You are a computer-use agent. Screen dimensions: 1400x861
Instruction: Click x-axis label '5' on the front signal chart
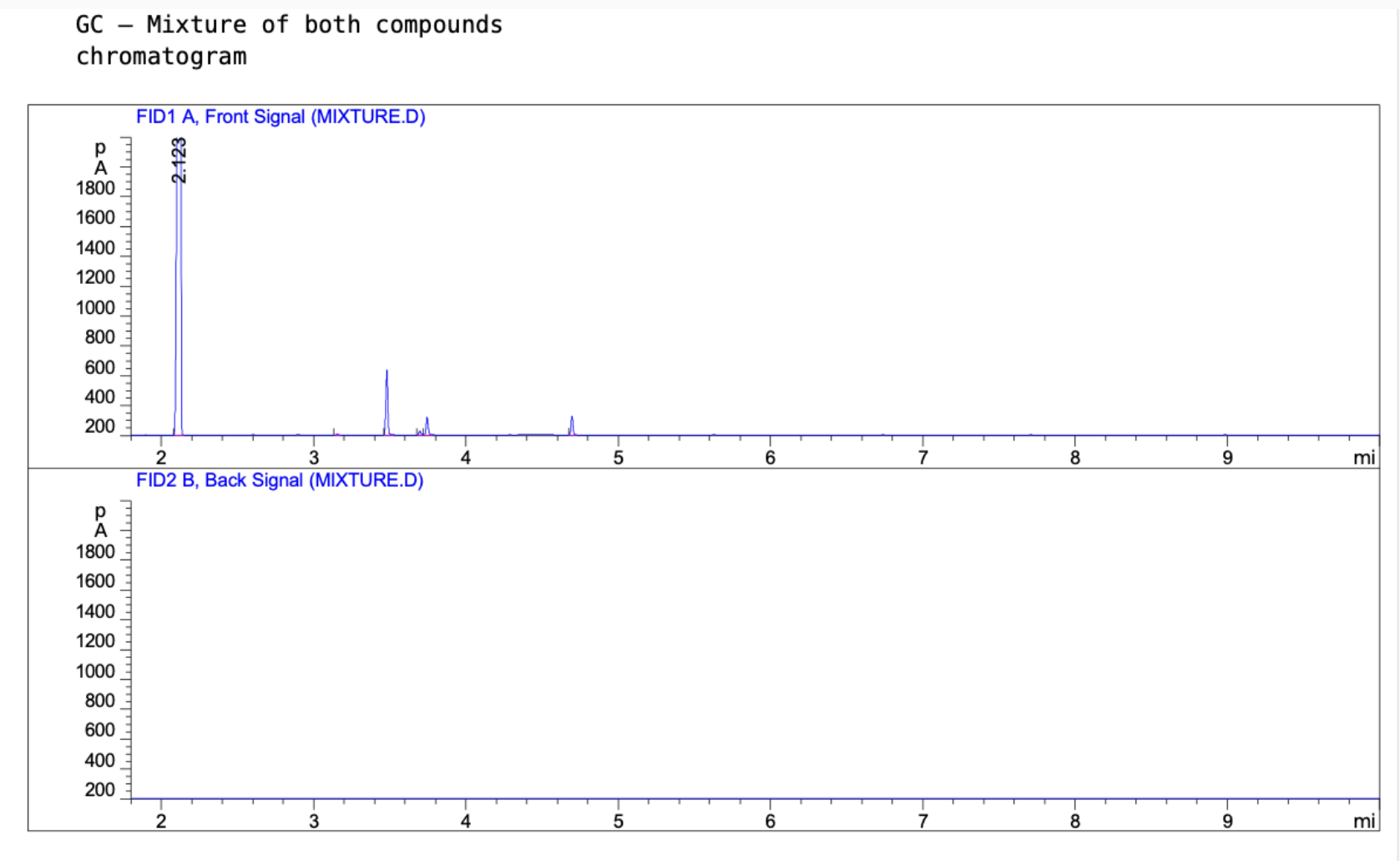point(618,458)
